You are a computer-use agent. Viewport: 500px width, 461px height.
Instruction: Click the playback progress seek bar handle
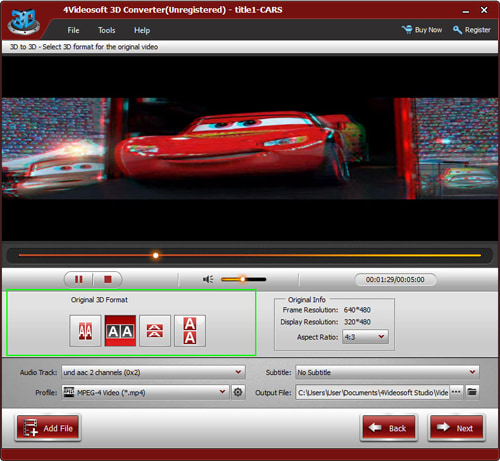(155, 255)
